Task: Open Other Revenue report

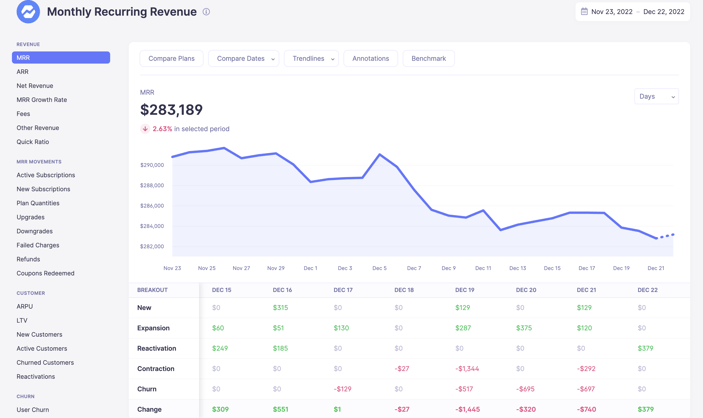Action: [38, 128]
